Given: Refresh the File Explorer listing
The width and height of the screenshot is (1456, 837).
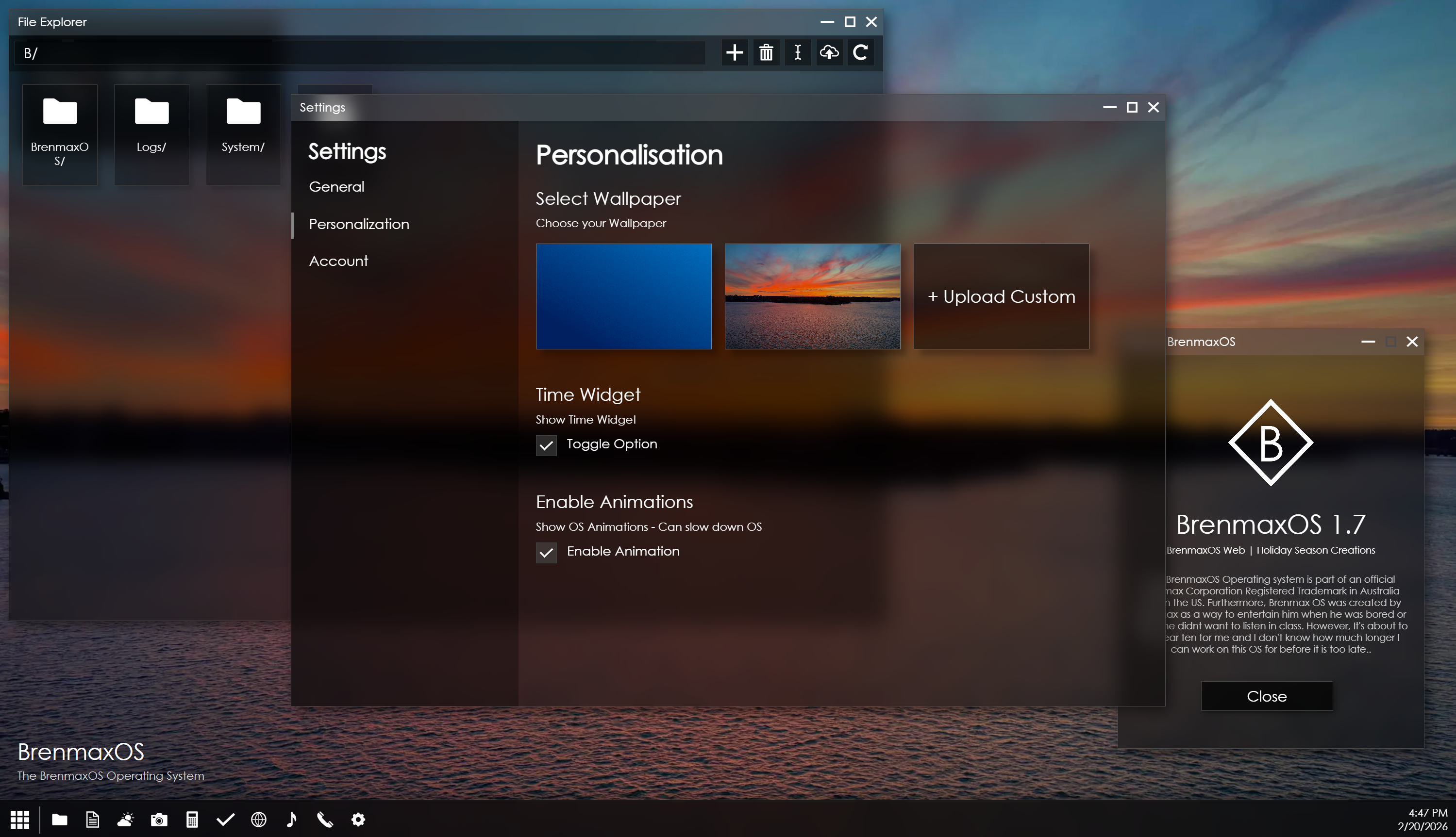Looking at the screenshot, I should click(860, 53).
